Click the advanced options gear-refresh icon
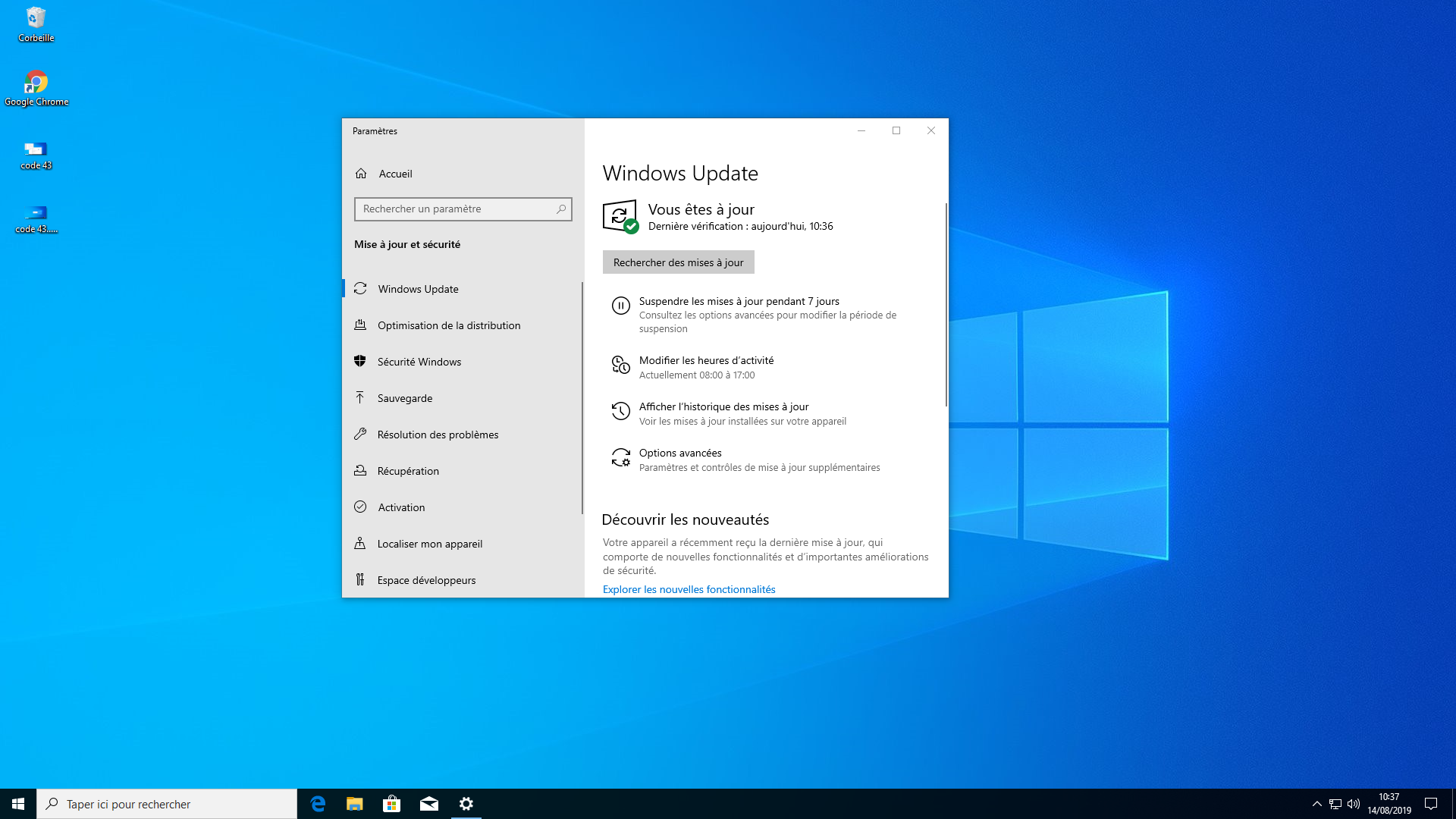This screenshot has height=819, width=1456. point(620,457)
